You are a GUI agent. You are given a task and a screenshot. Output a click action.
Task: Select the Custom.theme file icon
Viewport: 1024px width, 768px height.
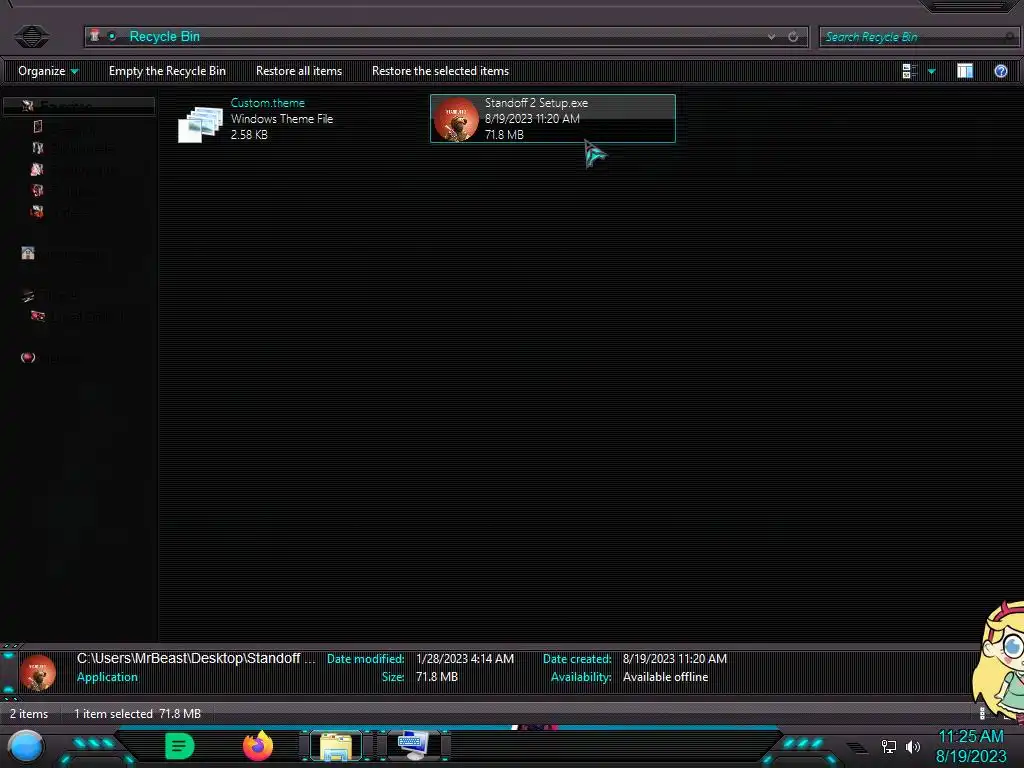[200, 123]
